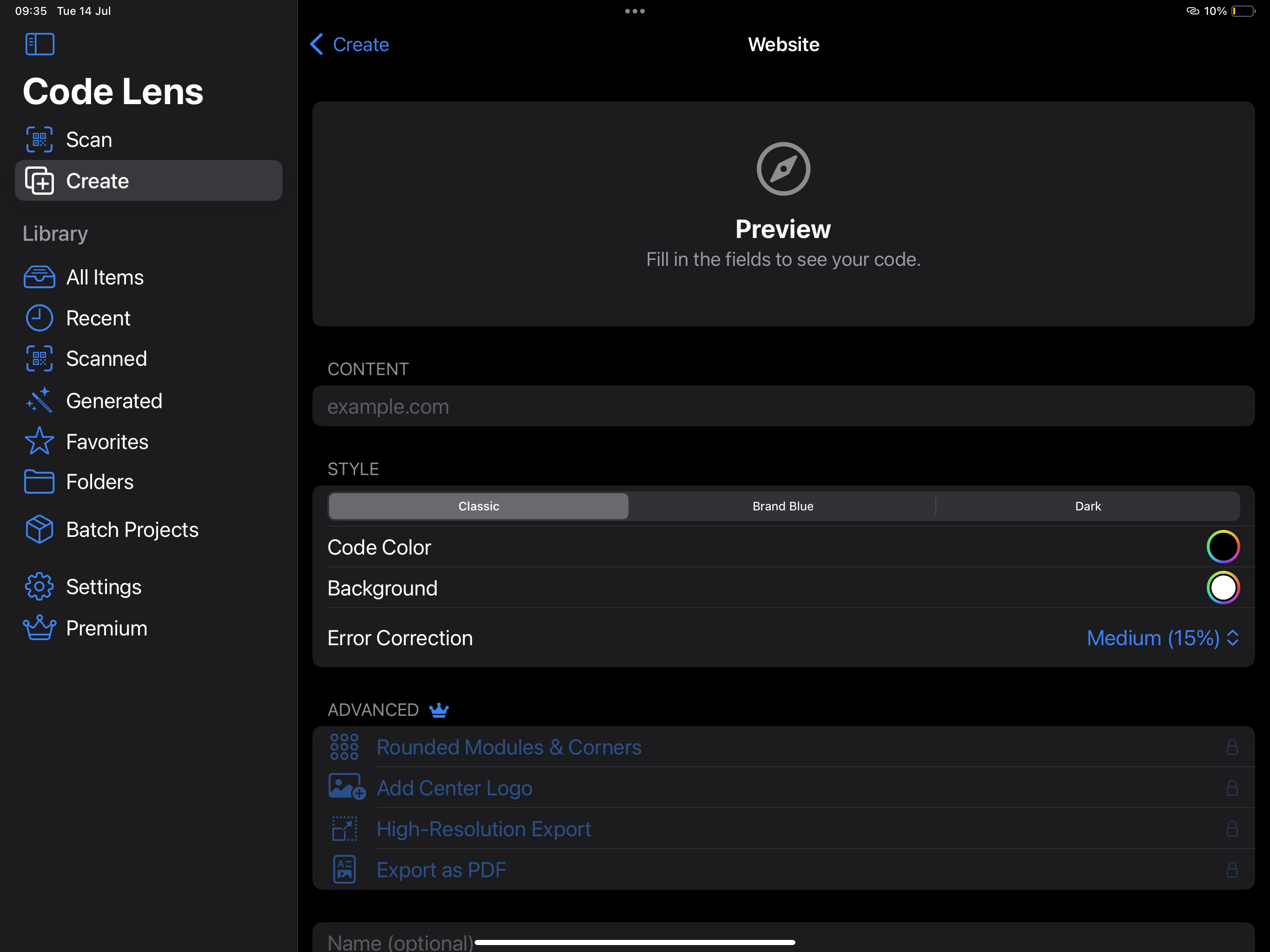Open Generated in the Library
This screenshot has width=1270, height=952.
coord(148,400)
